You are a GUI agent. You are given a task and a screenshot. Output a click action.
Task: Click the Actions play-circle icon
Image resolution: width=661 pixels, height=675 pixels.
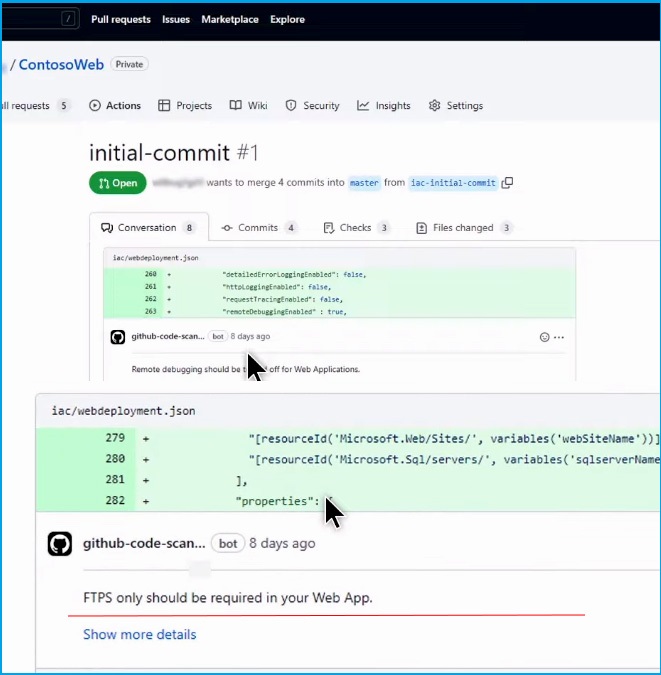95,105
